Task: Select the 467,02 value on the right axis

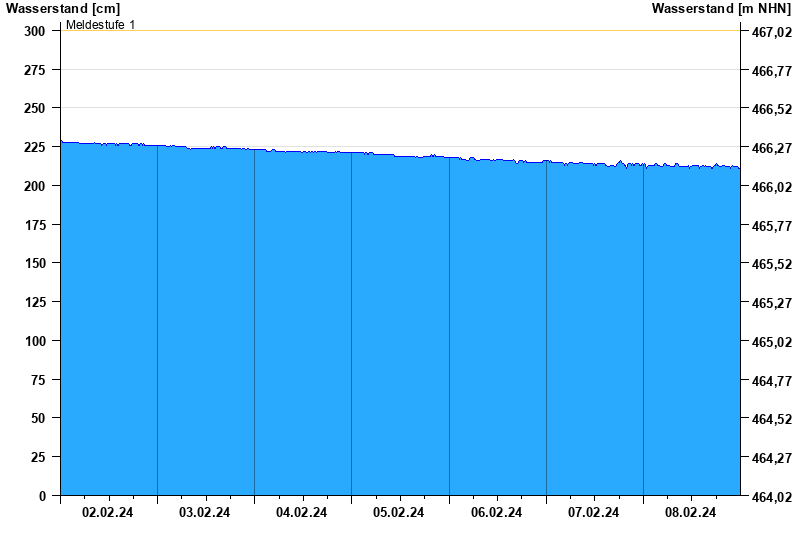Action: click(770, 33)
